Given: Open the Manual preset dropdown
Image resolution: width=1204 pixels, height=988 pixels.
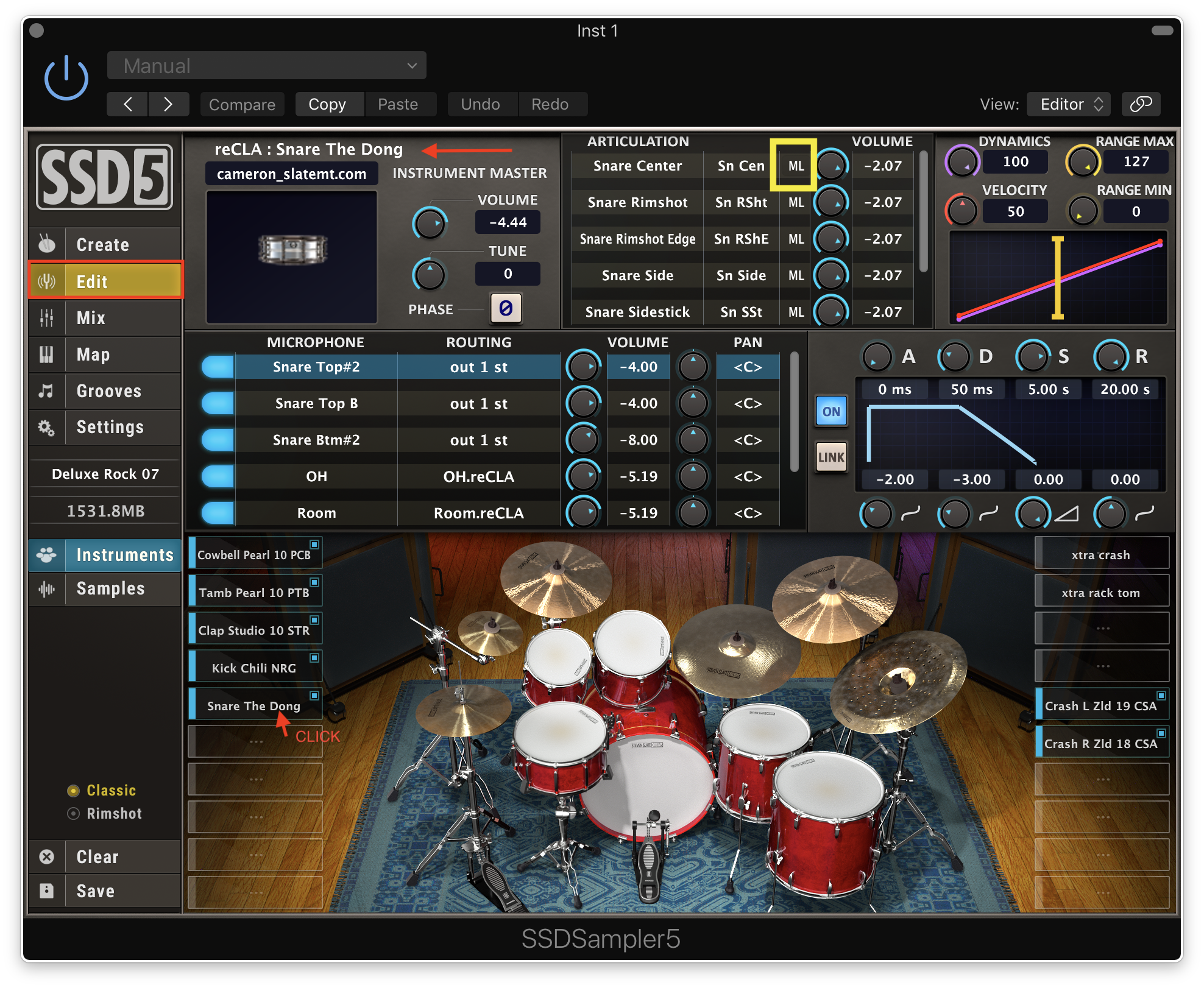Looking at the screenshot, I should point(266,65).
